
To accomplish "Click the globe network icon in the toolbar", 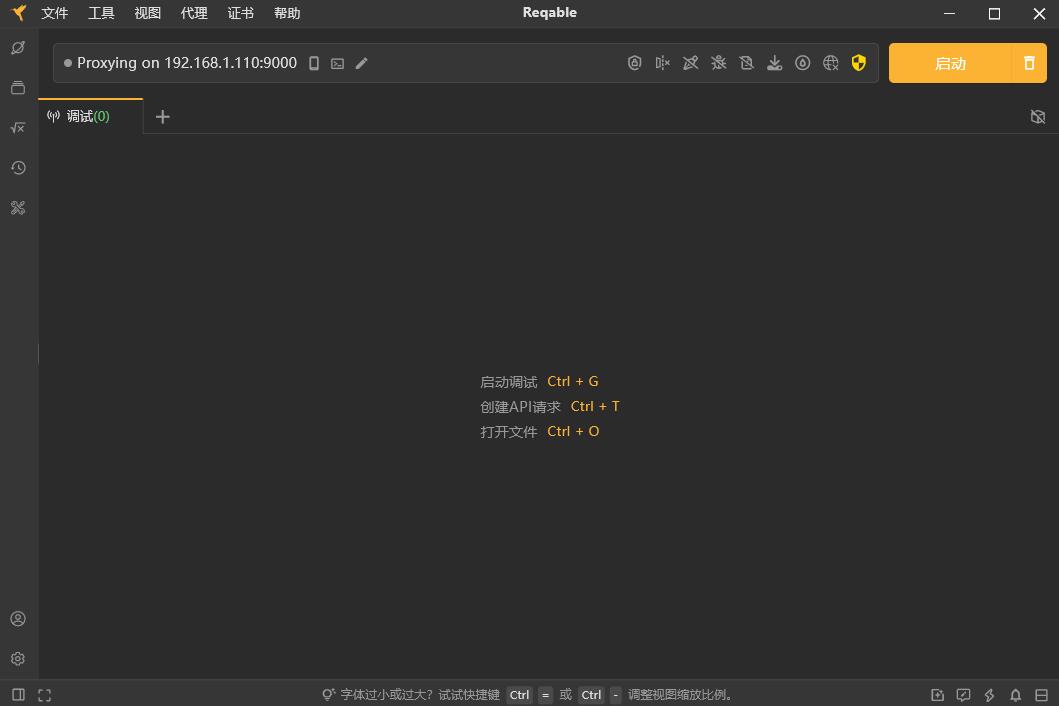I will click(x=830, y=62).
